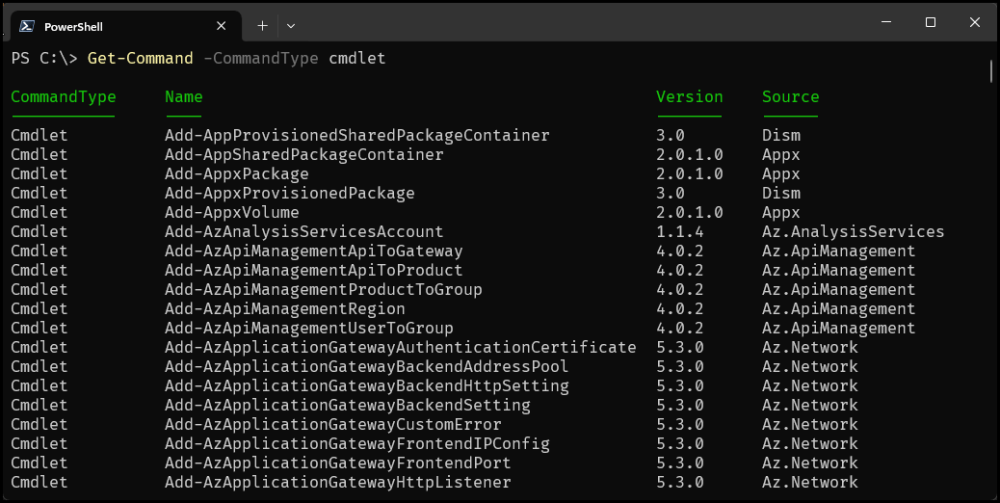Click Add-AppSharedPackageContainer

tap(304, 155)
